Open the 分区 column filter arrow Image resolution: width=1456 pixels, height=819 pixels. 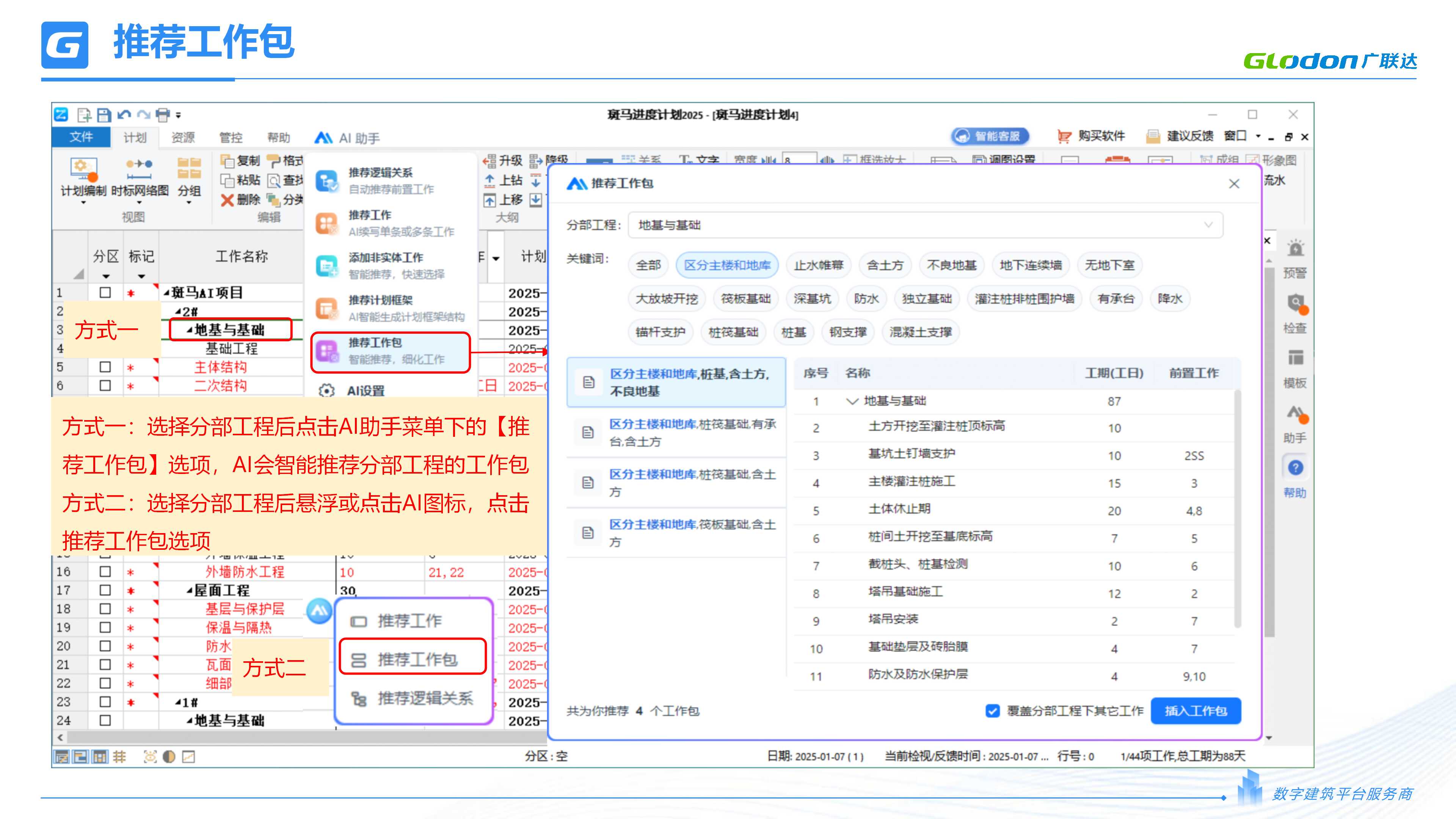click(x=106, y=276)
